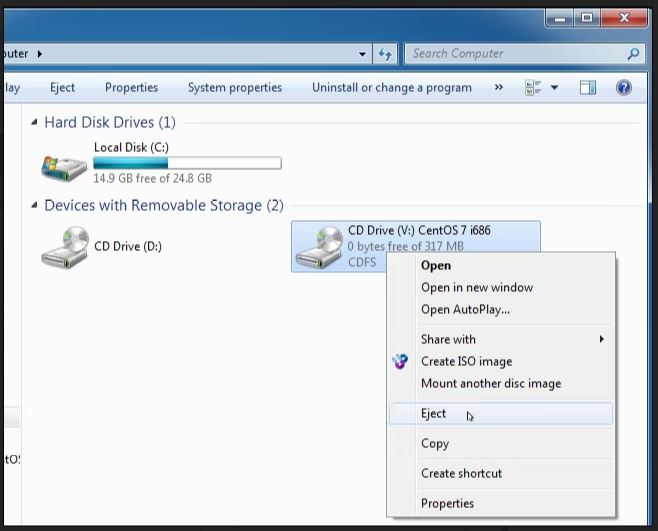Open Properties from the context menu
This screenshot has width=658, height=531.
tap(447, 503)
